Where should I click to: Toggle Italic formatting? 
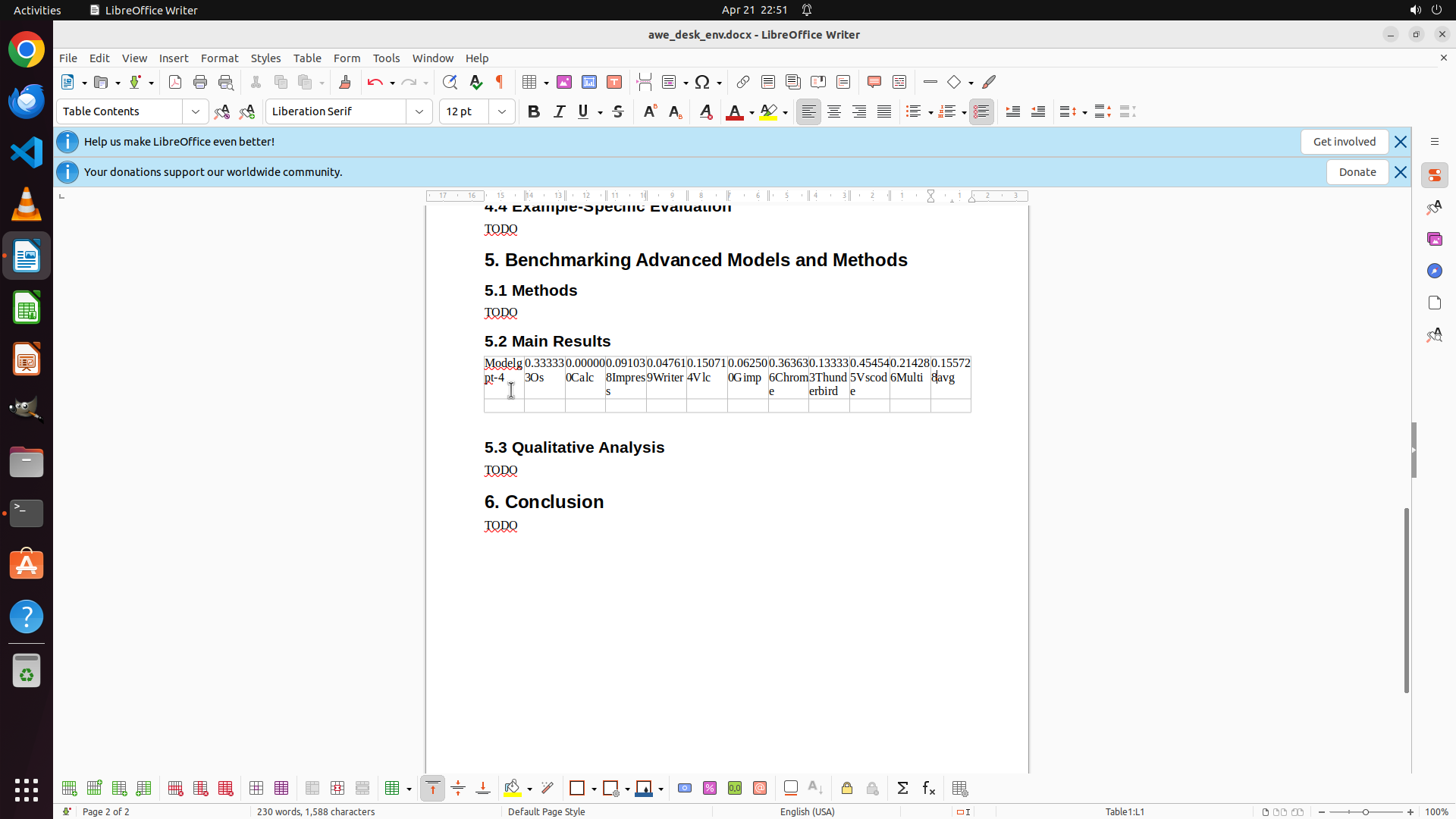tap(559, 111)
